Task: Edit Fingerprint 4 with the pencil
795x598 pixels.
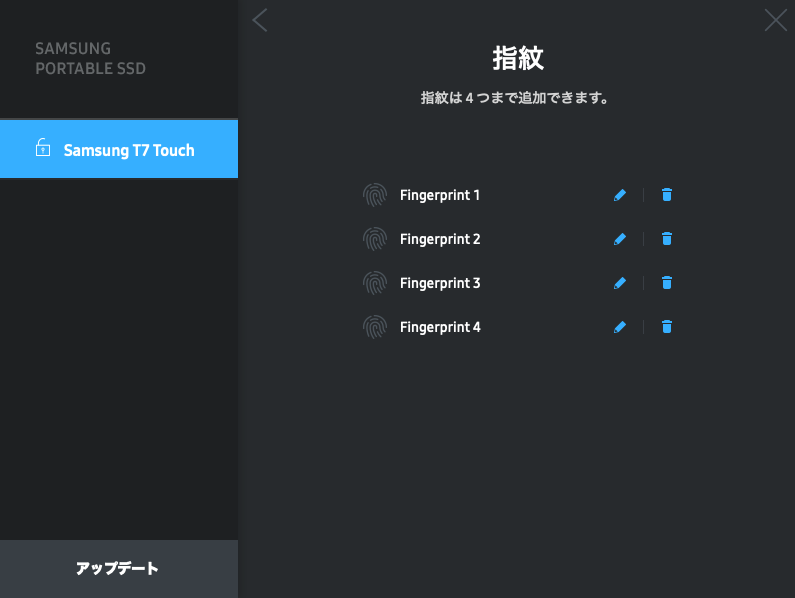Action: (x=620, y=327)
